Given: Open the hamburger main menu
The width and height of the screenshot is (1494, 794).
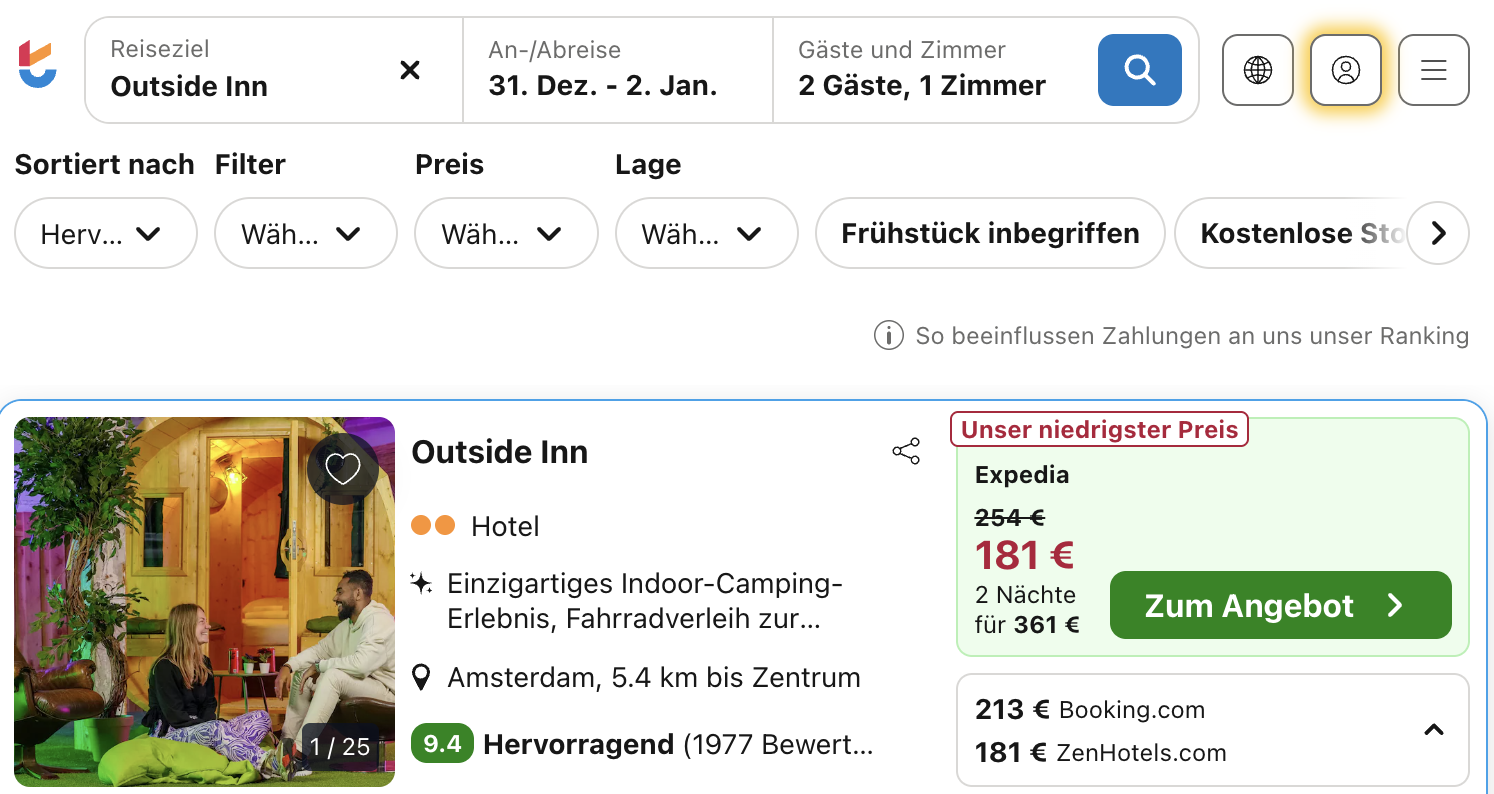Looking at the screenshot, I should [1434, 70].
